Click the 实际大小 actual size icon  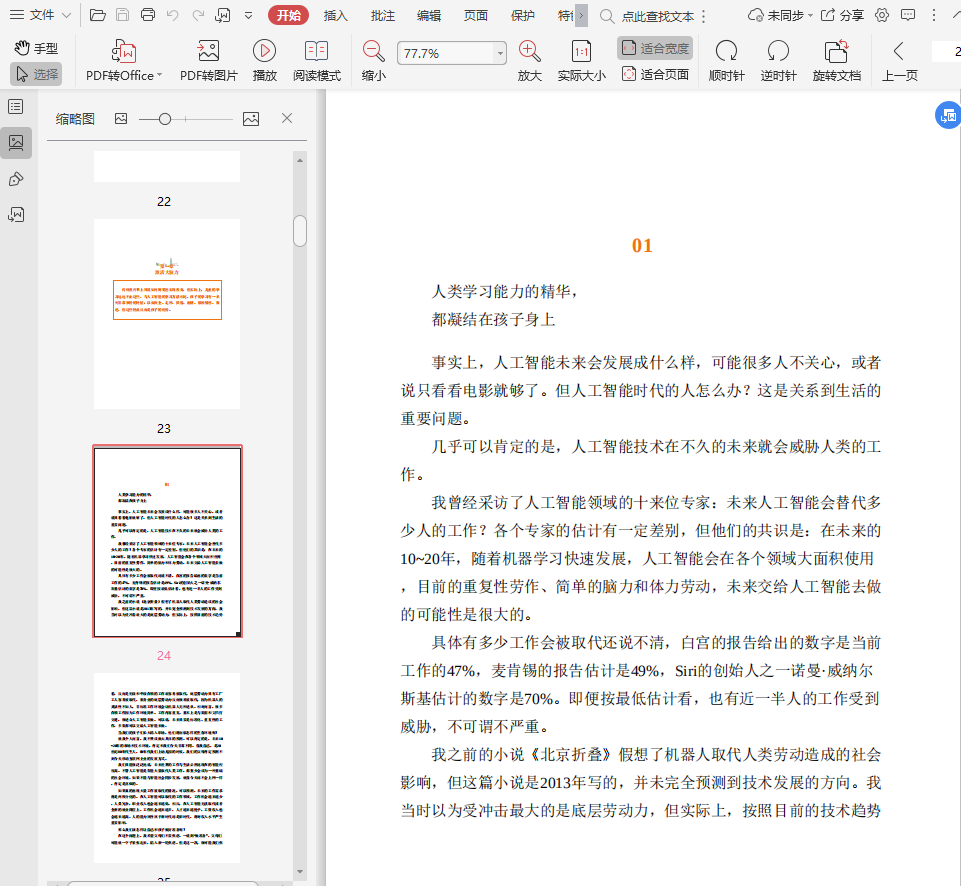pos(581,51)
